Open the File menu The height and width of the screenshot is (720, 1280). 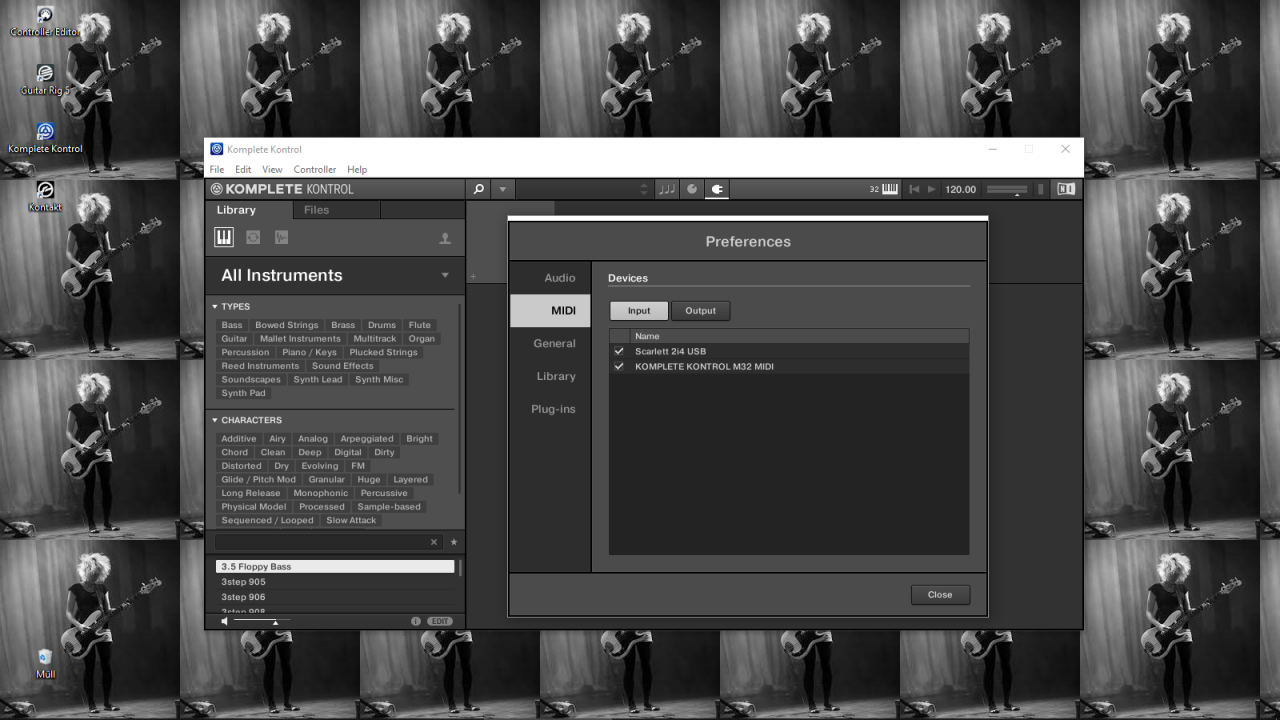(217, 169)
